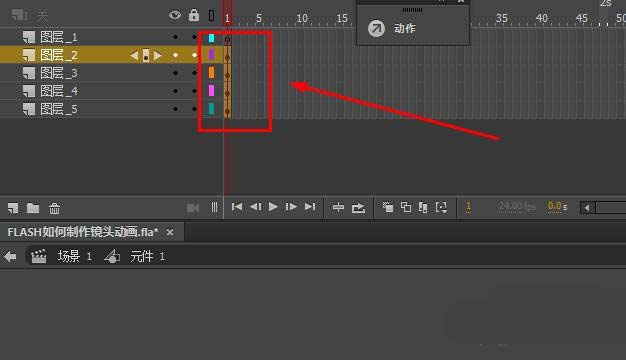Go to previous keyframe arrow on 图层_2
Image resolution: width=626 pixels, height=360 pixels.
click(134, 55)
